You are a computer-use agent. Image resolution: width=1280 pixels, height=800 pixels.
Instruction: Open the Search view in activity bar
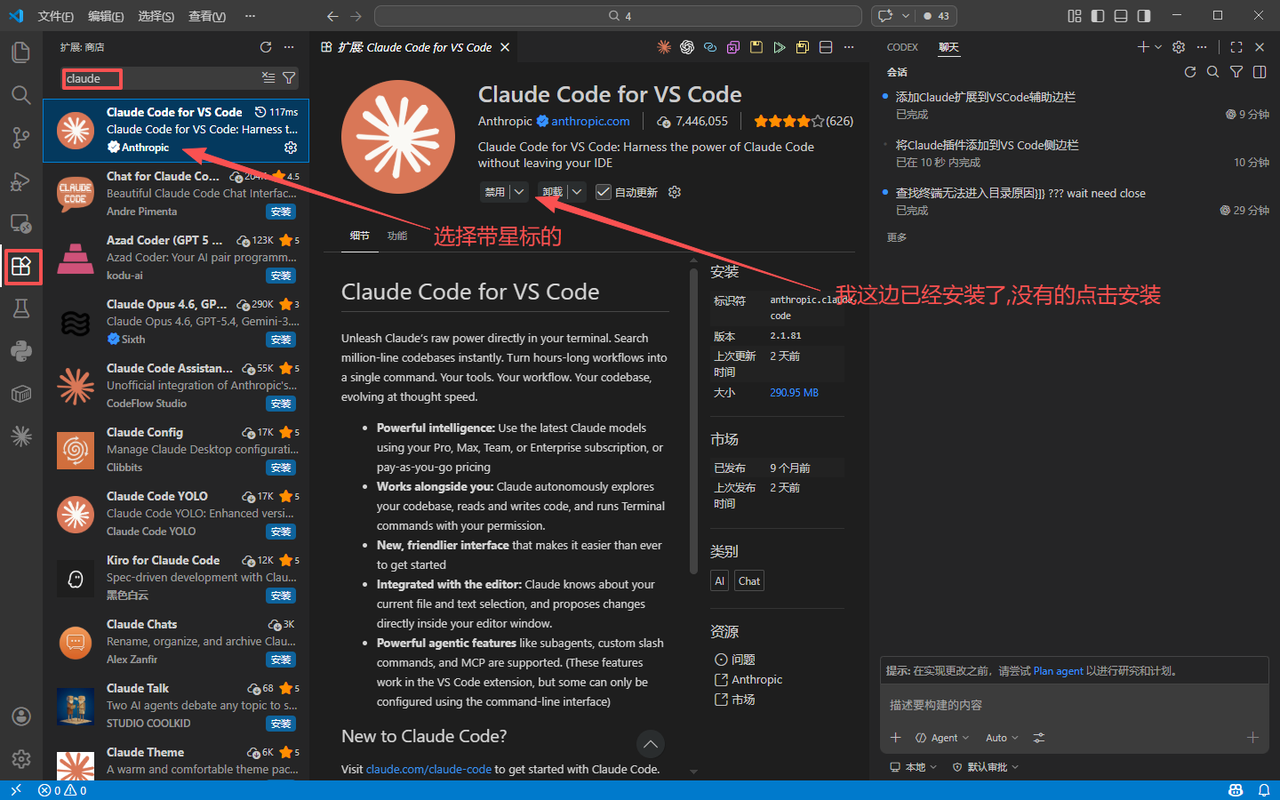[21, 95]
